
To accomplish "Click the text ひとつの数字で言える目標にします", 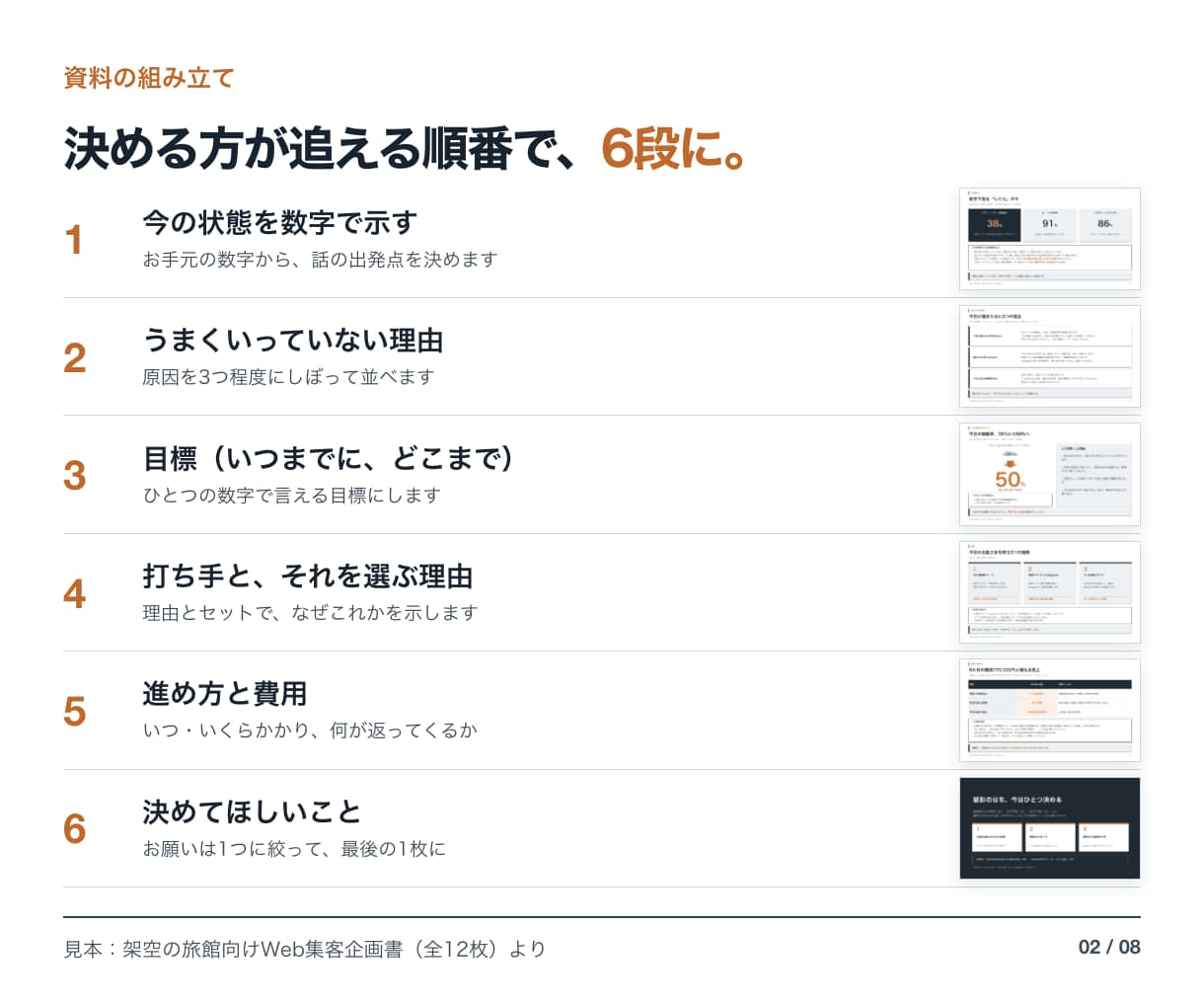I will click(291, 496).
